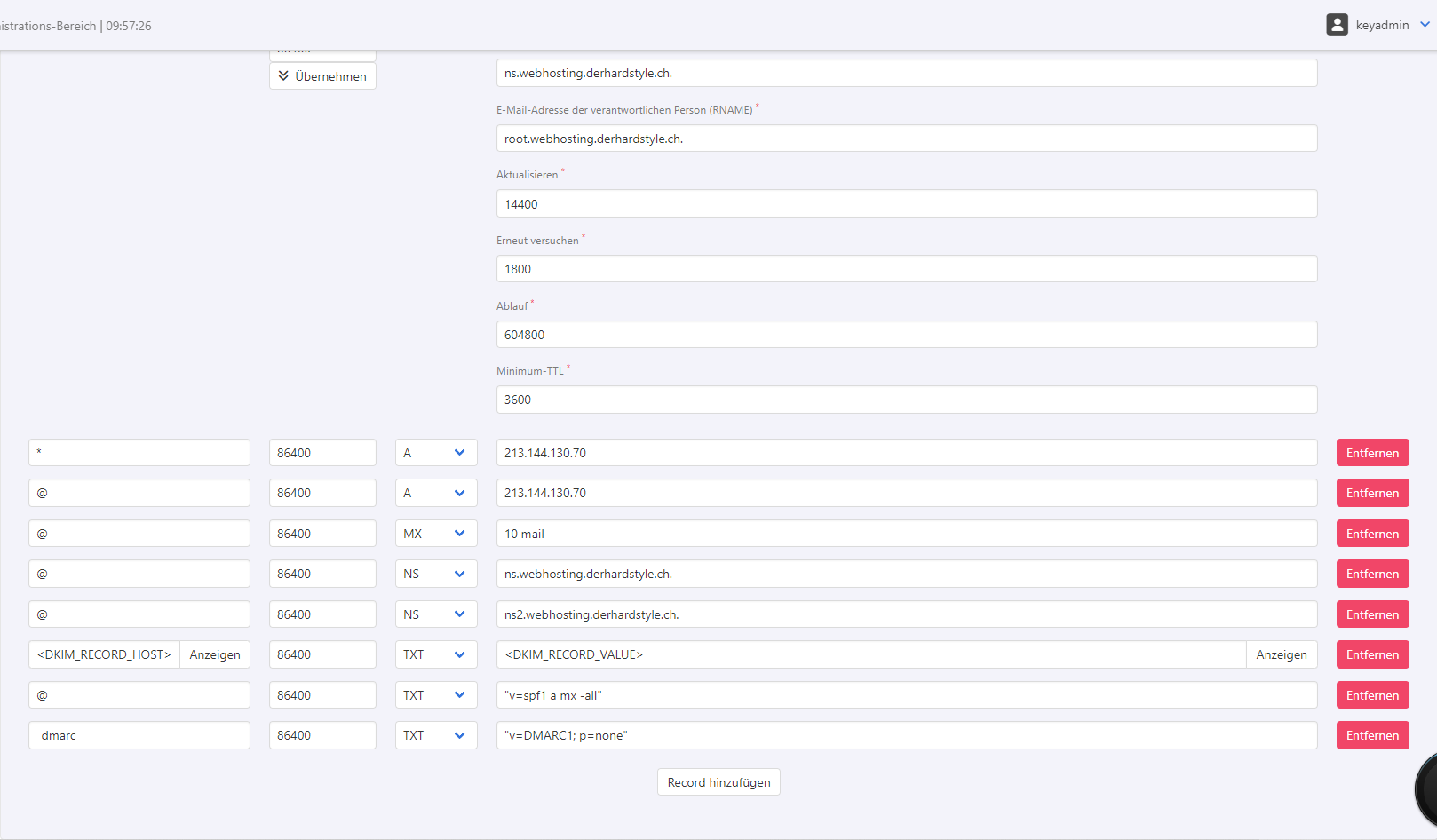This screenshot has width=1437, height=840.
Task: Click the Ablauf field showing 604800
Action: click(x=906, y=335)
